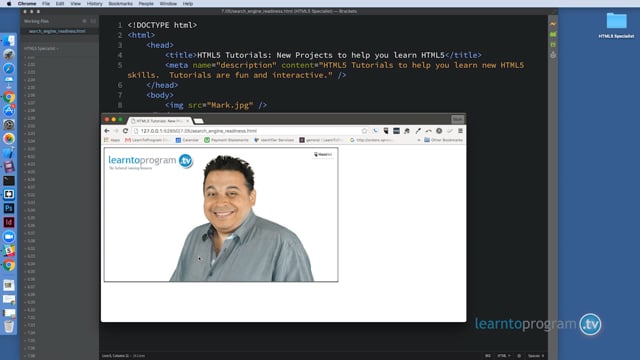This screenshot has height=360, width=640.
Task: Open the Apps bookmark shortcut
Action: tap(112, 140)
